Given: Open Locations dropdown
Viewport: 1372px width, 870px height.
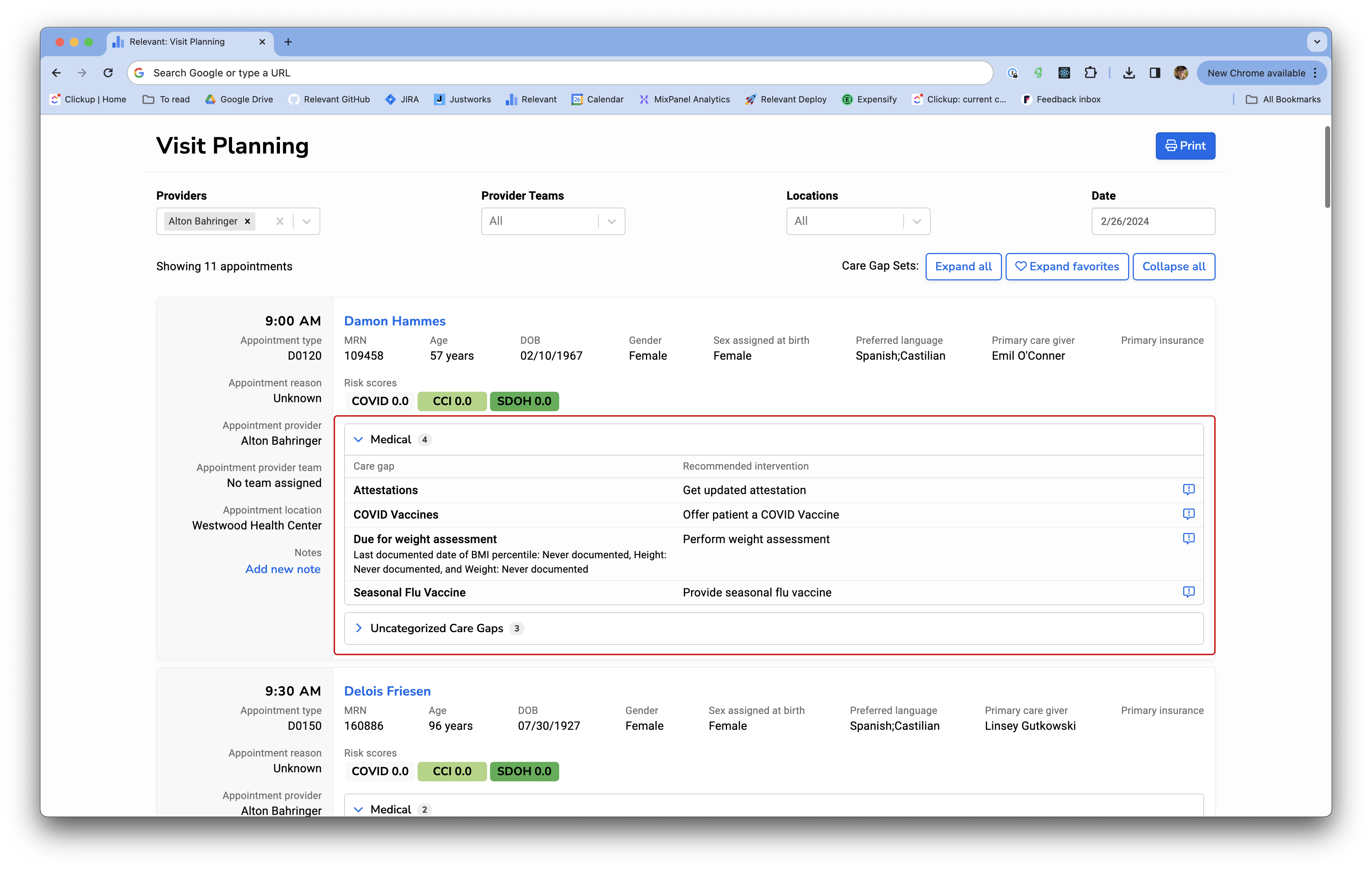Looking at the screenshot, I should (916, 221).
